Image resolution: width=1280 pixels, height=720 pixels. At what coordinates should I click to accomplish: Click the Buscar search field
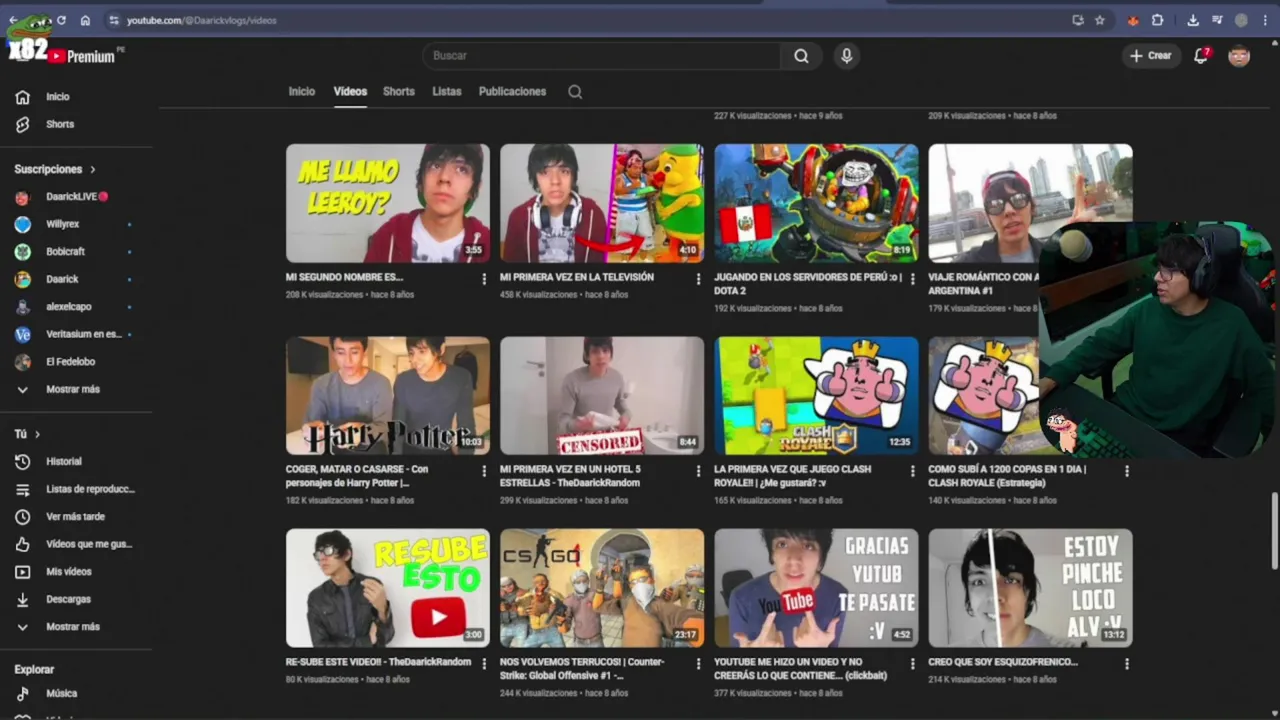coord(602,56)
